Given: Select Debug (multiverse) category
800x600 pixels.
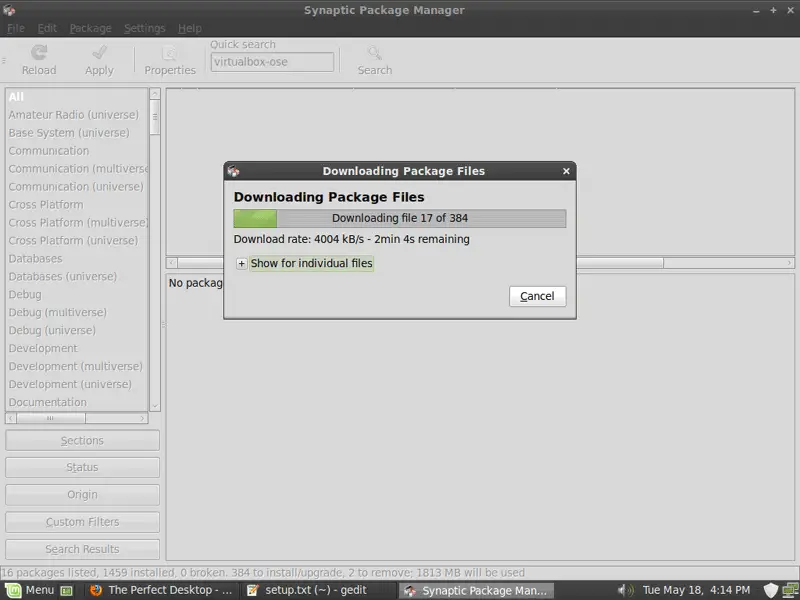Looking at the screenshot, I should (77, 312).
